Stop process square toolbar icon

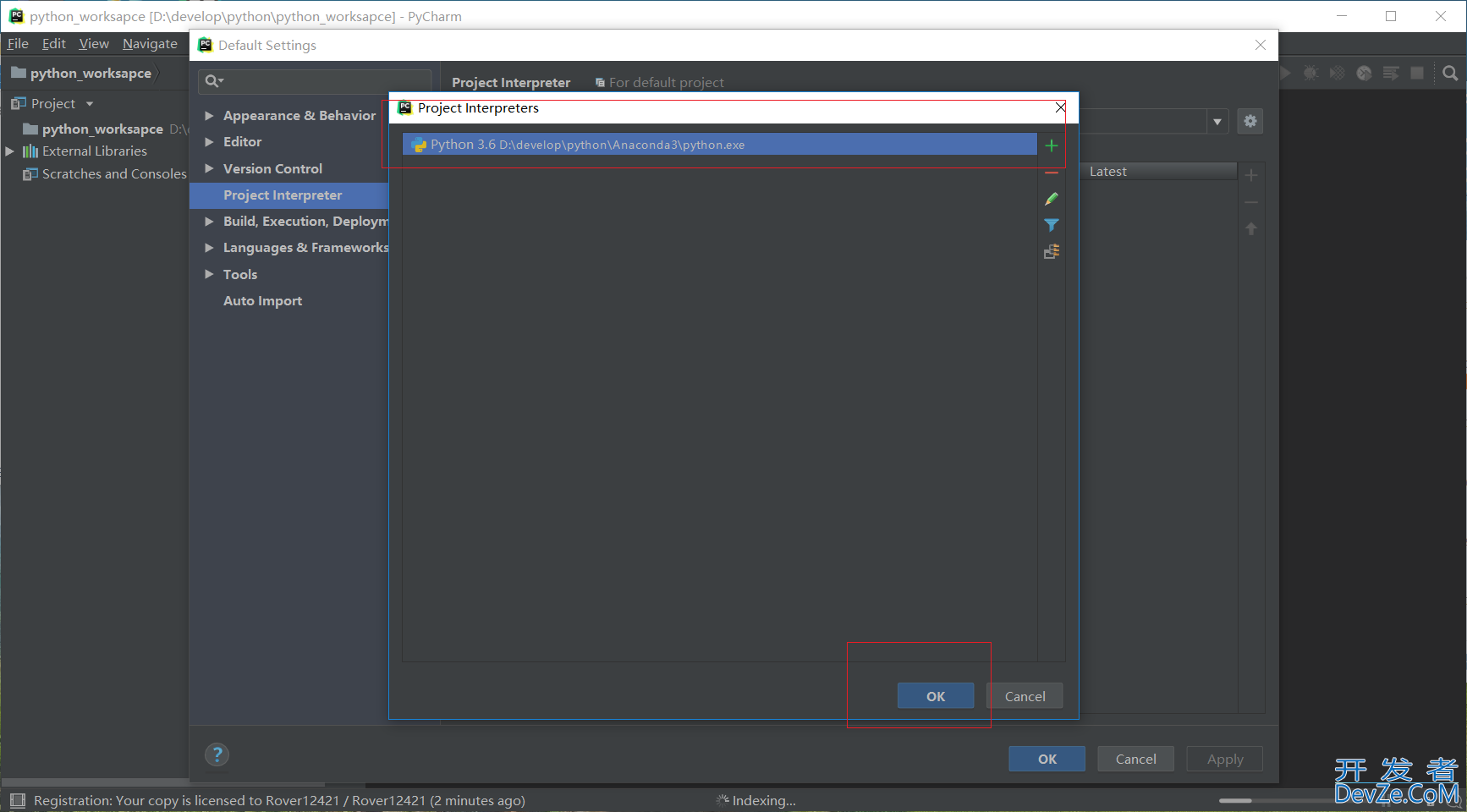click(1417, 74)
